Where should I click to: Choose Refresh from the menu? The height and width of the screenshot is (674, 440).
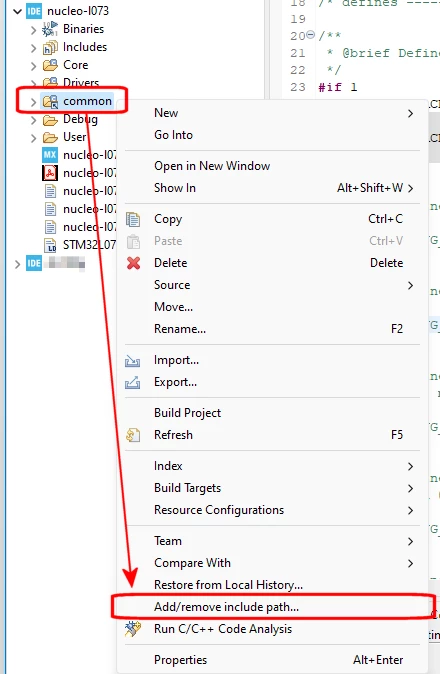[x=272, y=435]
